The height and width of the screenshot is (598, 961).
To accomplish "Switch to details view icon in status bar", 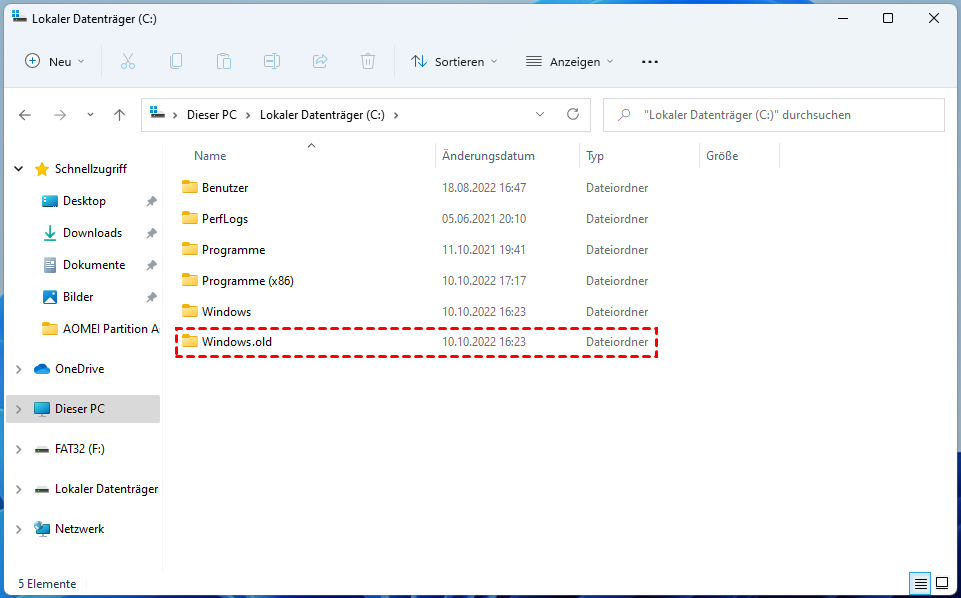I will 921,584.
